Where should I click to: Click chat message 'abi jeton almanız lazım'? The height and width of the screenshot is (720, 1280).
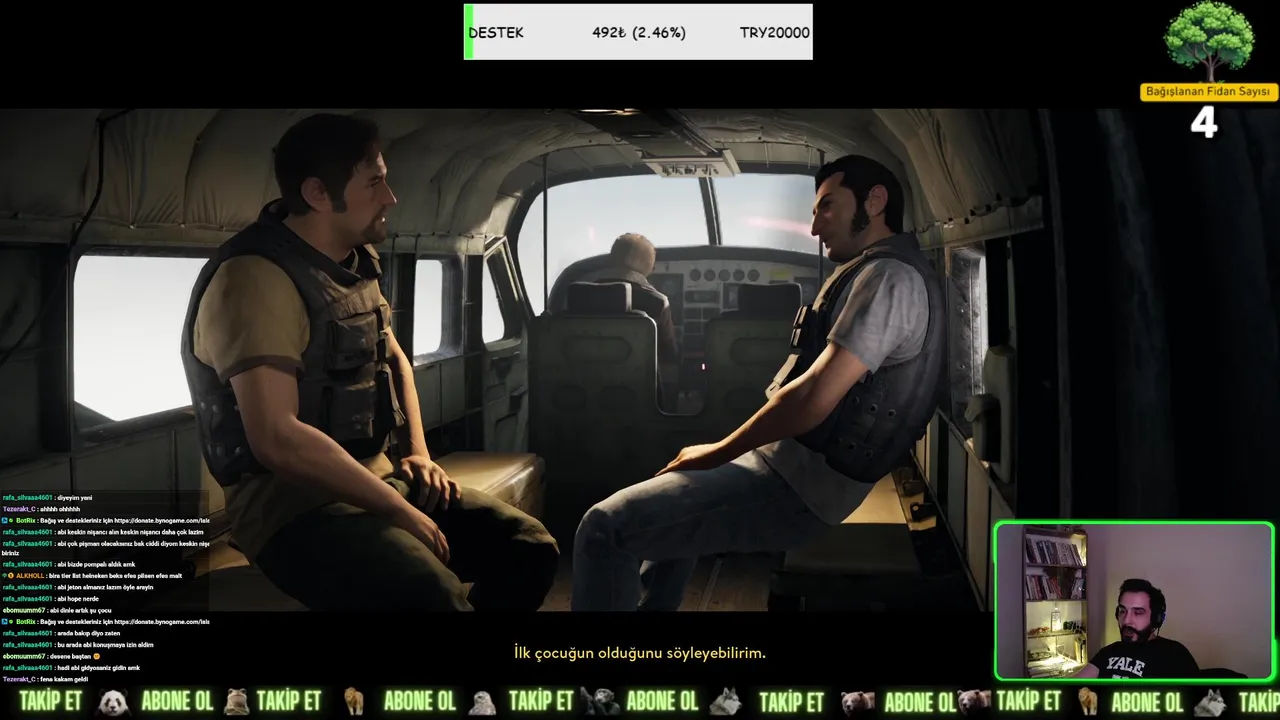click(106, 587)
